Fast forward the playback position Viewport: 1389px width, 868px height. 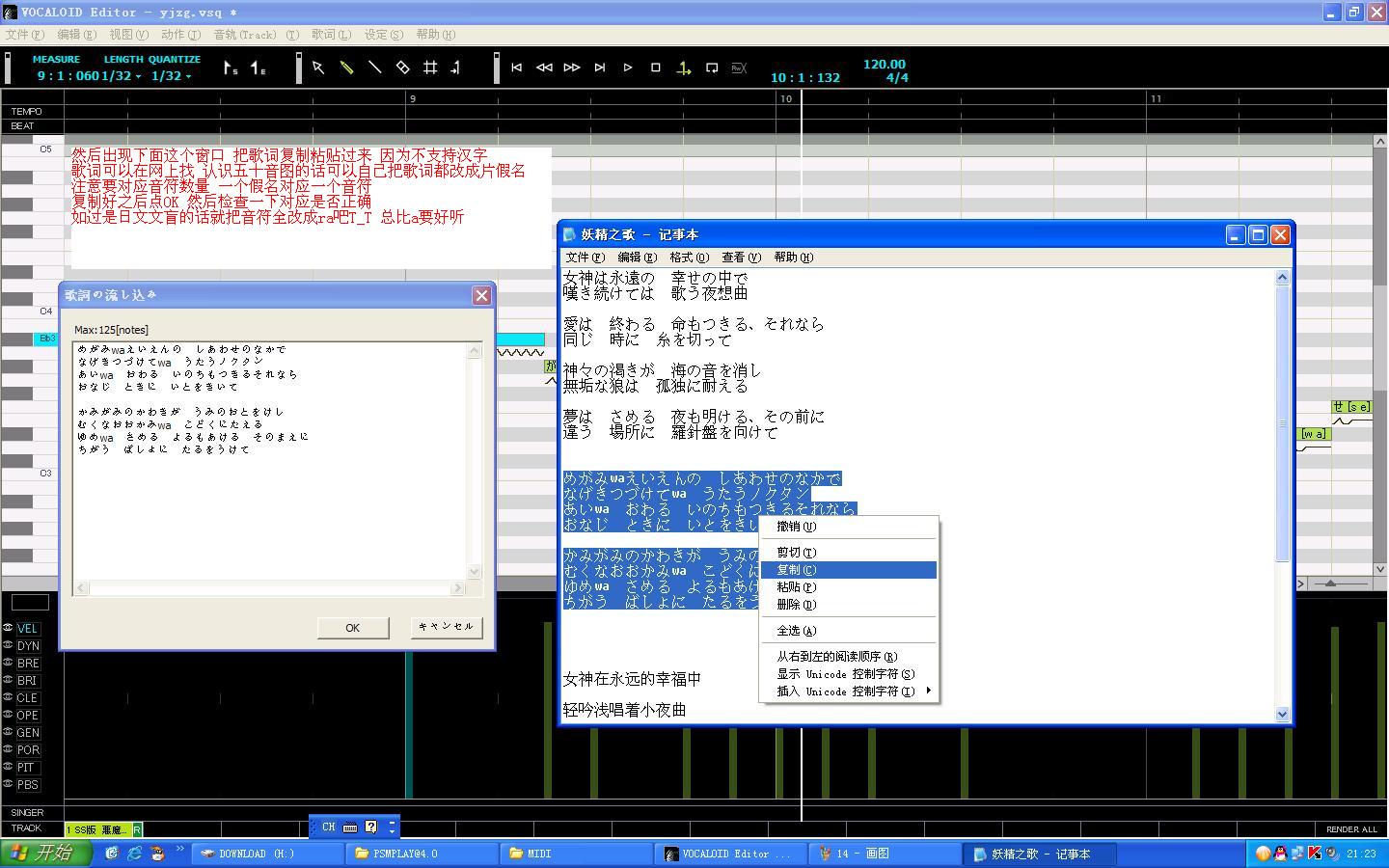[x=572, y=68]
